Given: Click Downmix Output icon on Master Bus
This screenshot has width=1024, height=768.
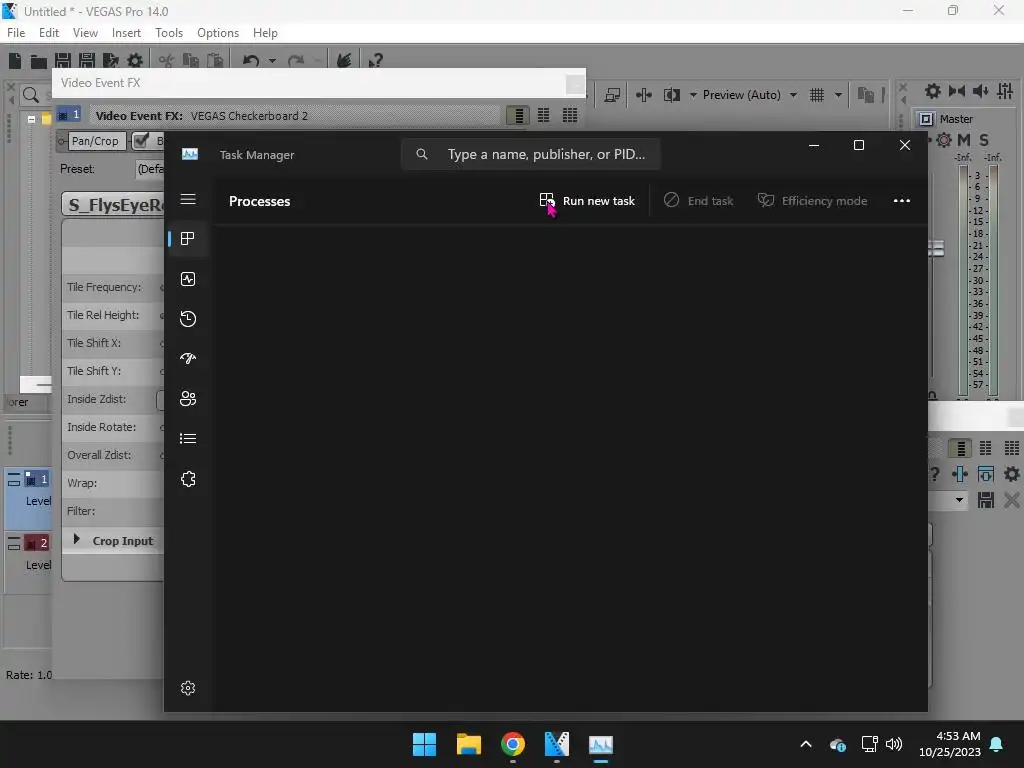Looking at the screenshot, I should pyautogui.click(x=957, y=91).
